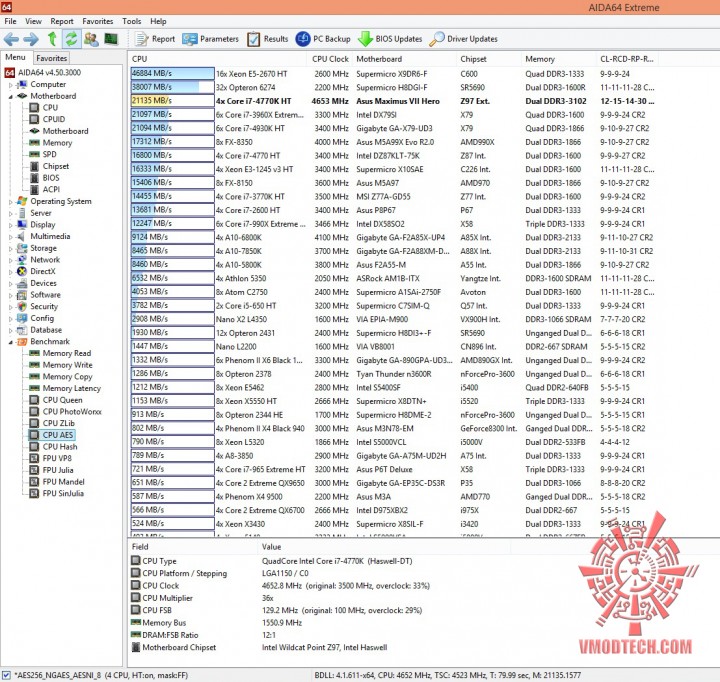Sort by Motherboard column header
The width and height of the screenshot is (720, 682).
[405, 59]
